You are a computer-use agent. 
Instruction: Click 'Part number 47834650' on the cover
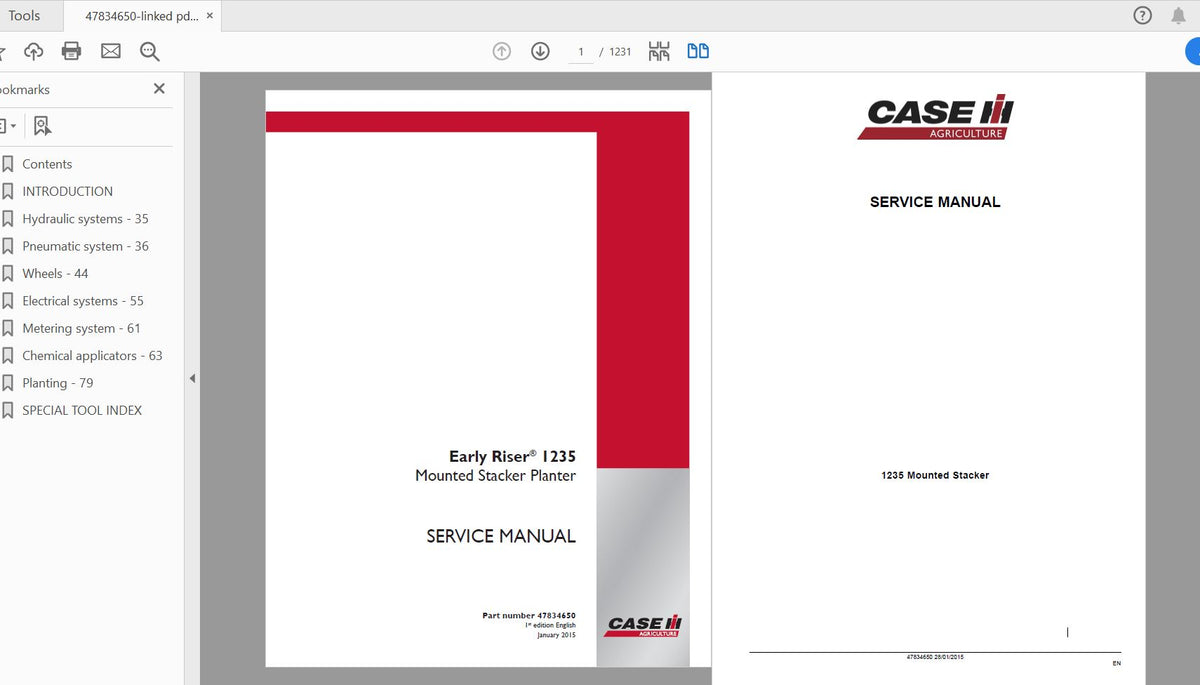pos(529,616)
